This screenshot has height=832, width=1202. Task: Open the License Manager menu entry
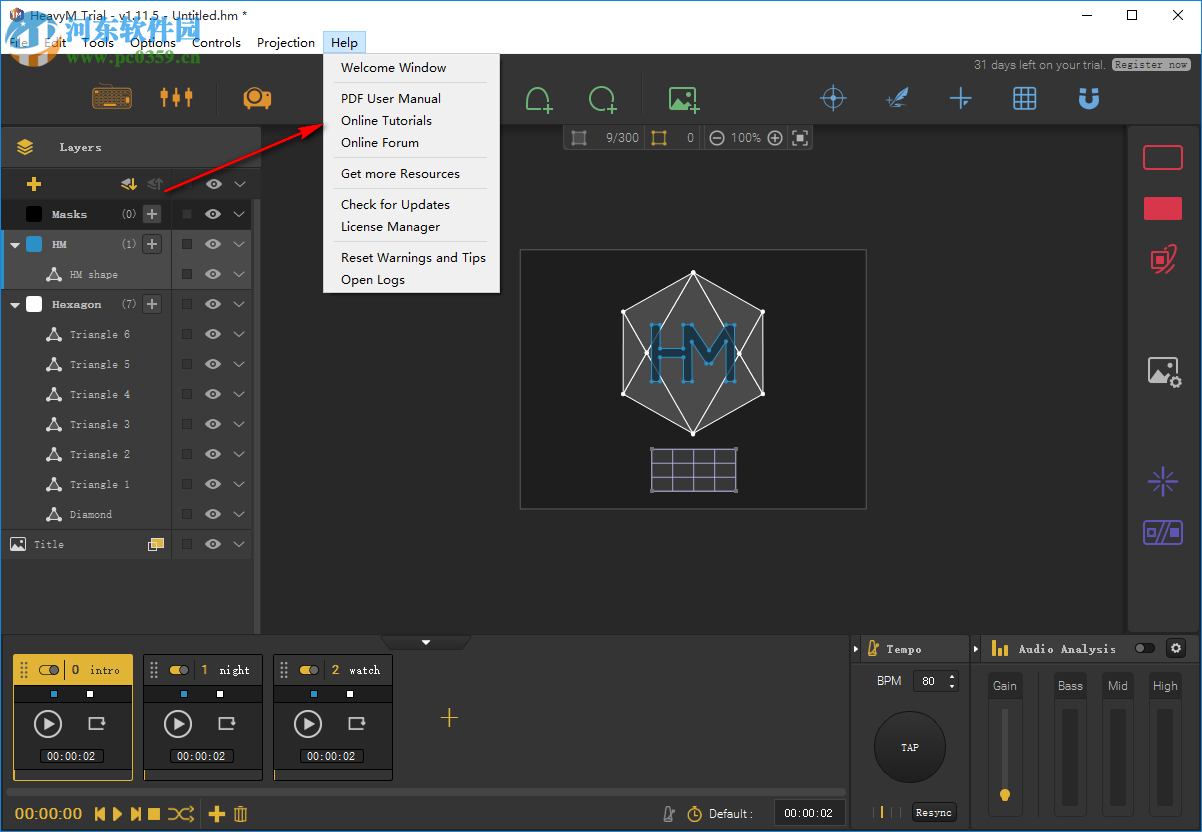pos(390,226)
